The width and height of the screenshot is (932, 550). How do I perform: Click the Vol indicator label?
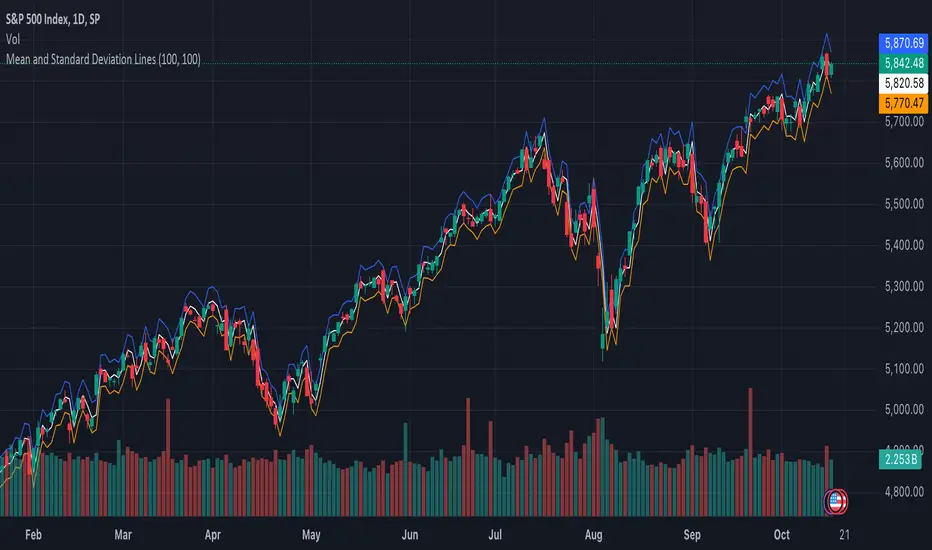[x=12, y=39]
